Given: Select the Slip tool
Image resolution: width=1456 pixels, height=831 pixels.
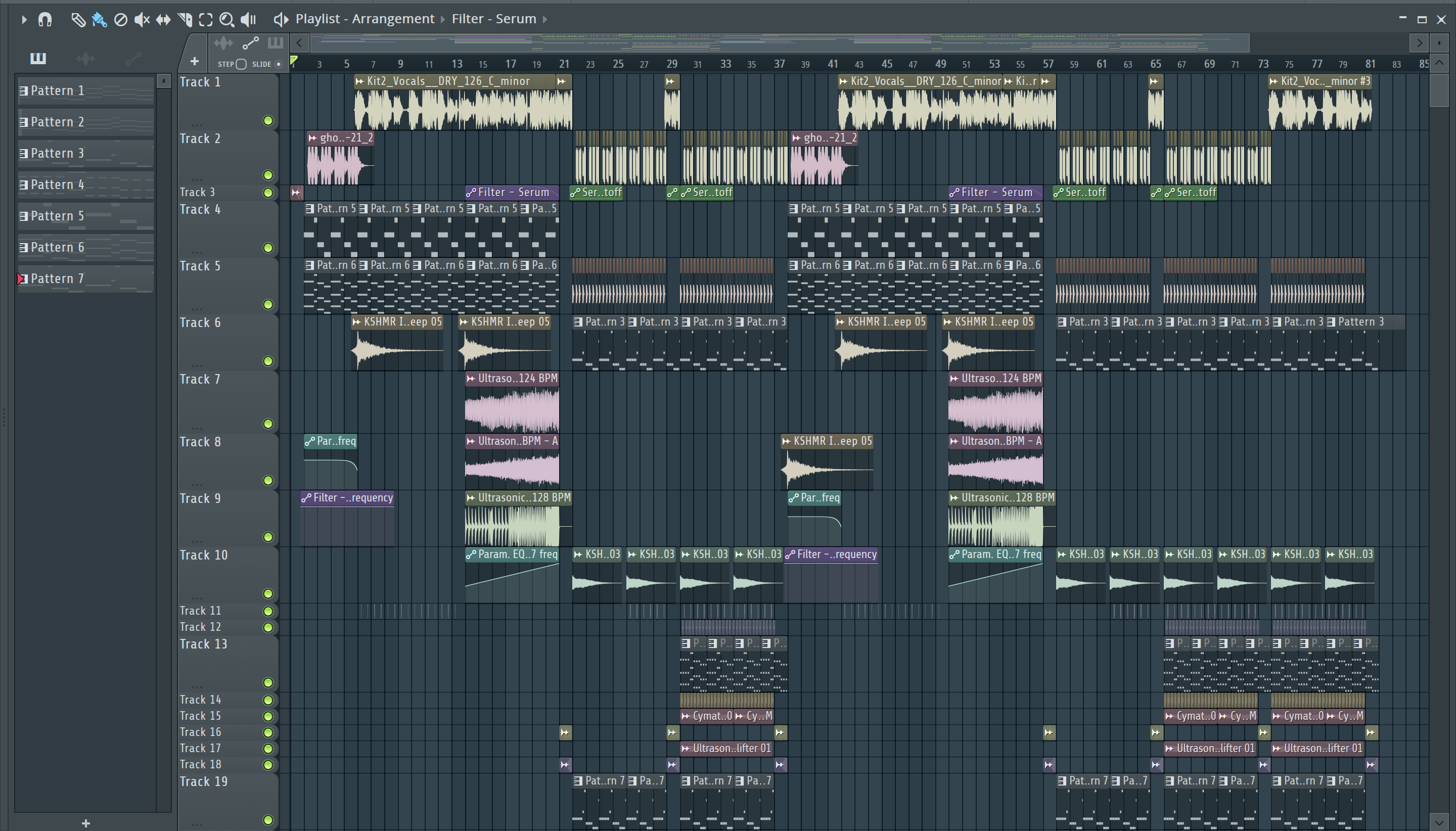Looking at the screenshot, I should 163,19.
